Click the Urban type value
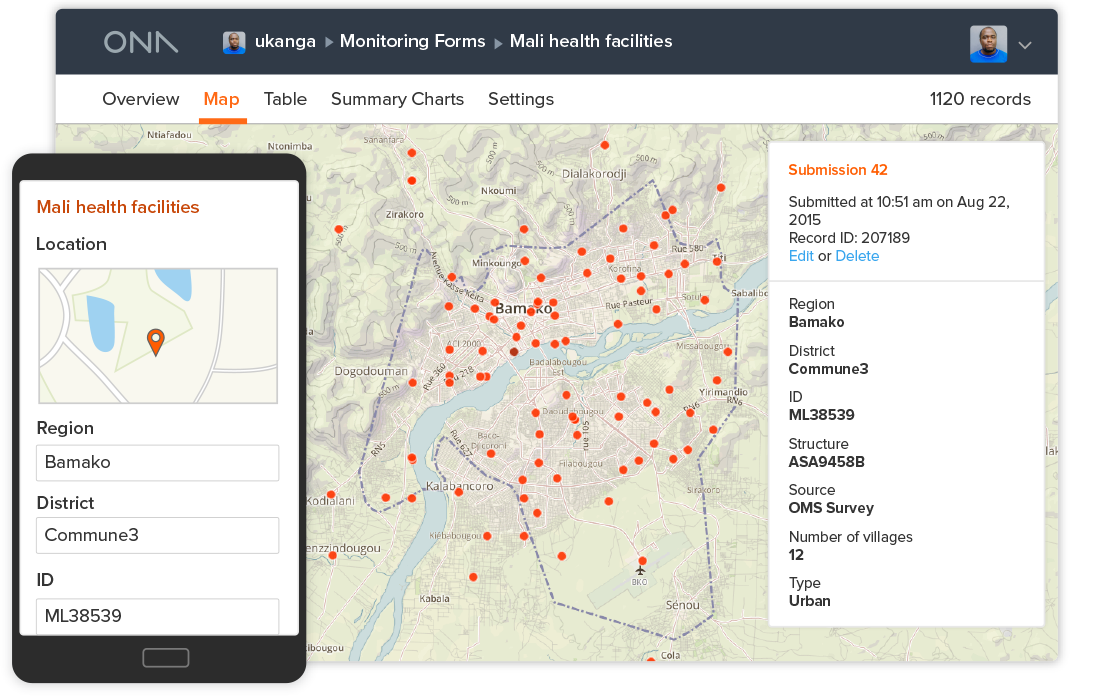 click(809, 601)
